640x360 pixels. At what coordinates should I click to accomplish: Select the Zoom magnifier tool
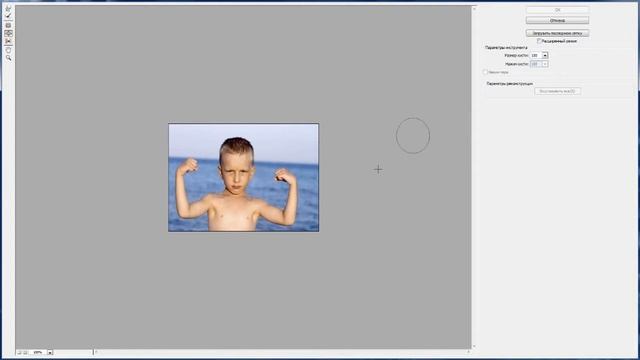click(8, 58)
